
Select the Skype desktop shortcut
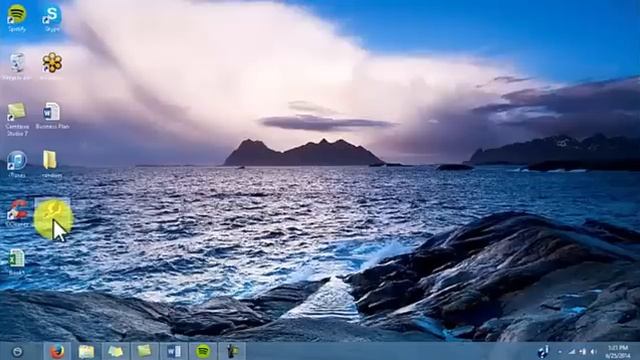tap(52, 18)
